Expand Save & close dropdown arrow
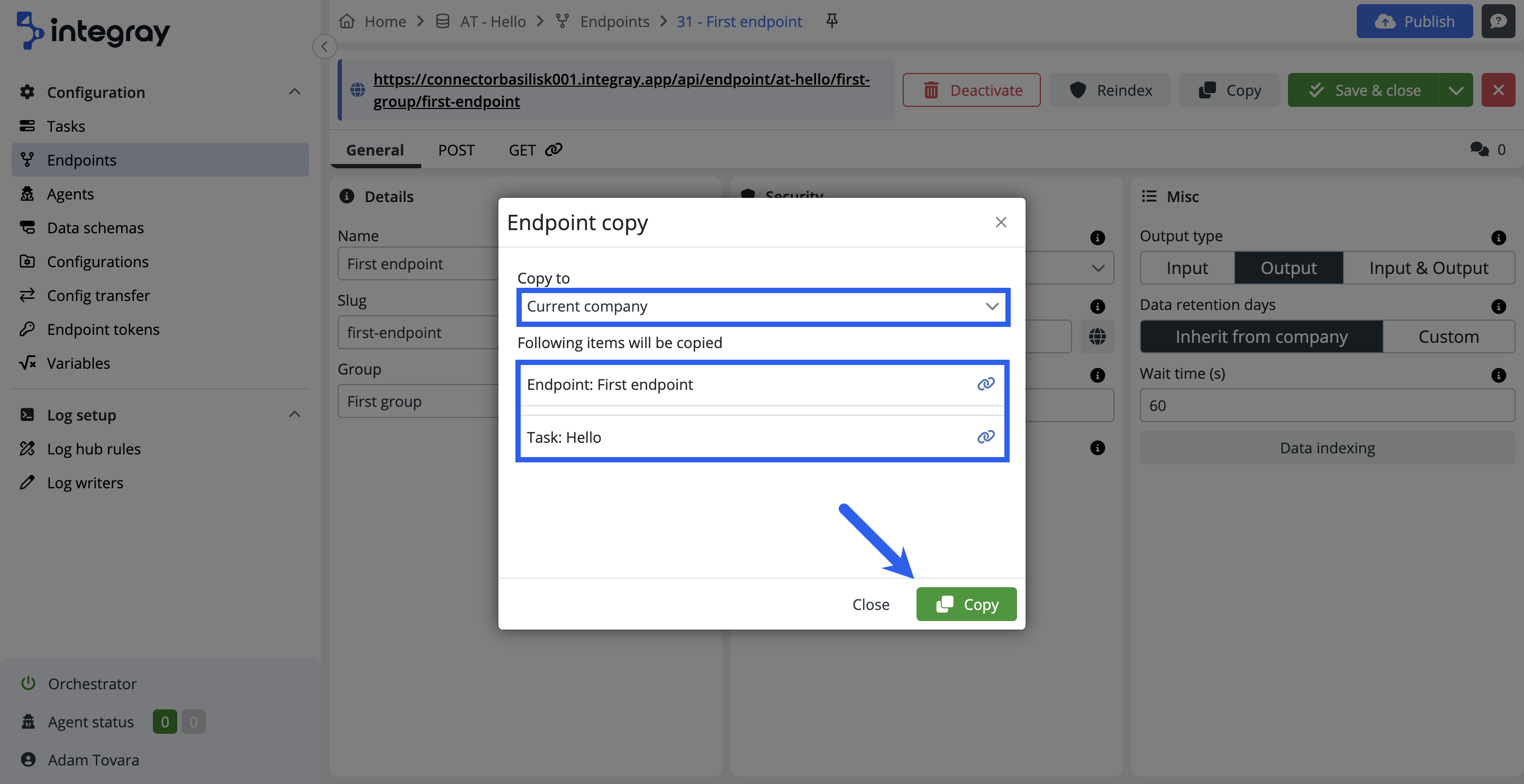Viewport: 1524px width, 784px height. click(1456, 90)
